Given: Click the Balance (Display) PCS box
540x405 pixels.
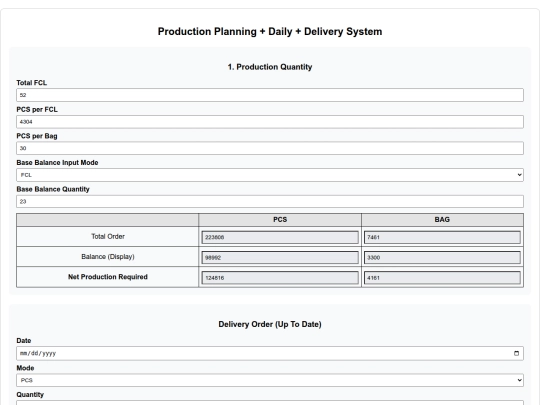Looking at the screenshot, I should pos(280,258).
